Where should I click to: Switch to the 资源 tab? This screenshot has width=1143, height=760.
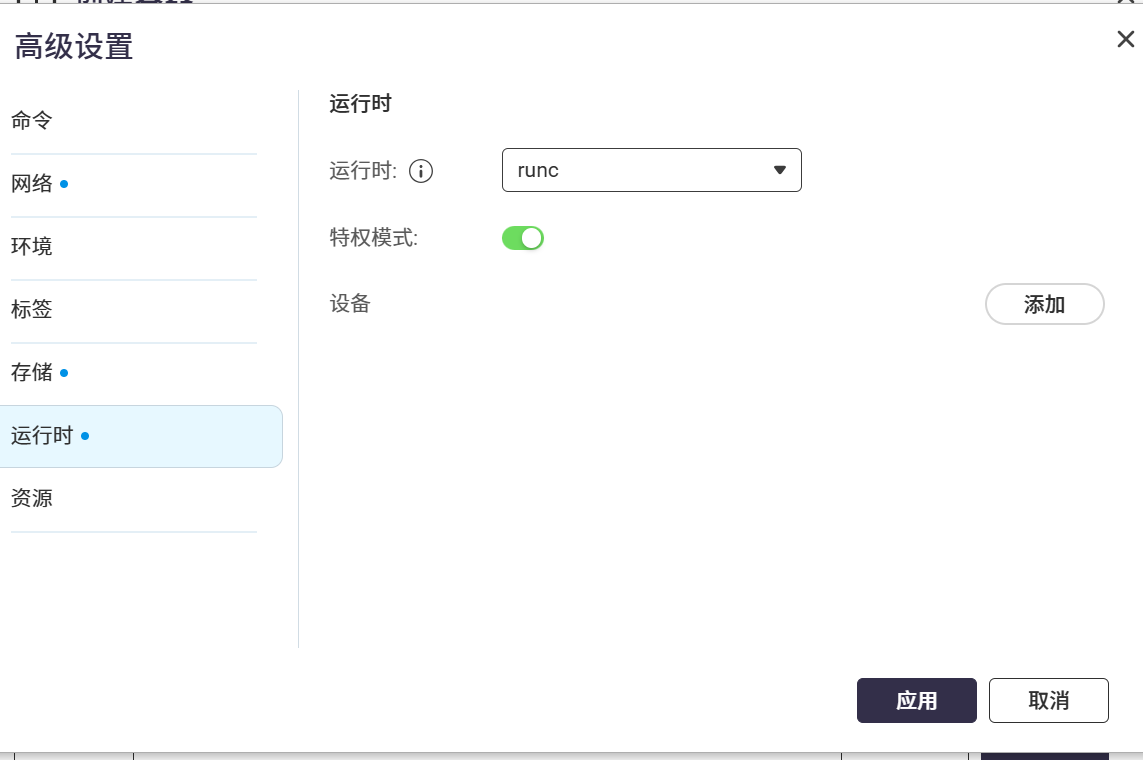[x=32, y=498]
